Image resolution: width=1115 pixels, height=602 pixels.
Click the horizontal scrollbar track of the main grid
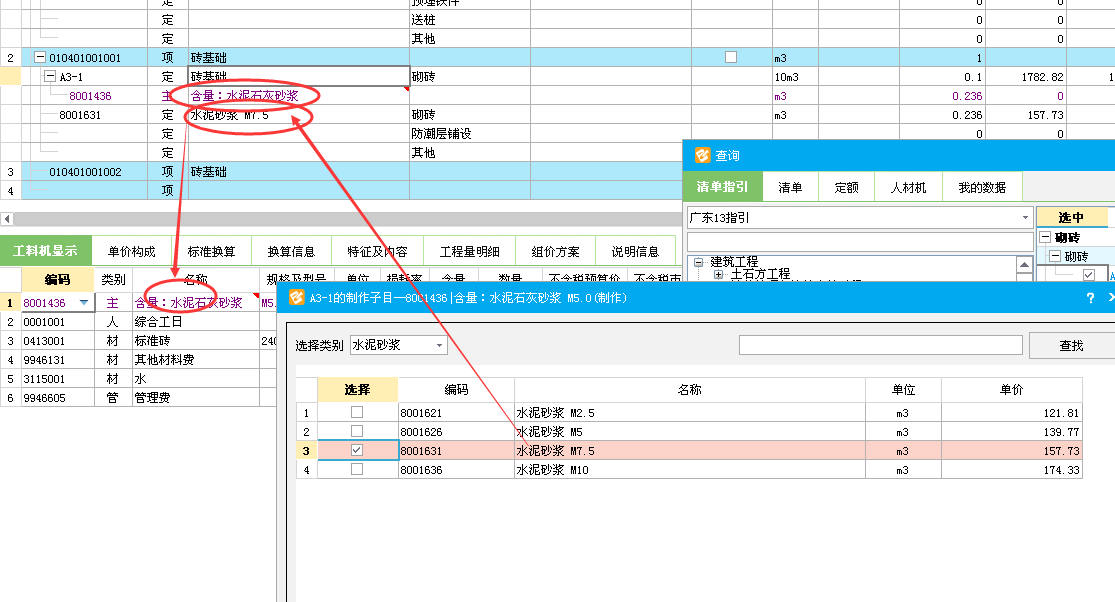tap(348, 219)
